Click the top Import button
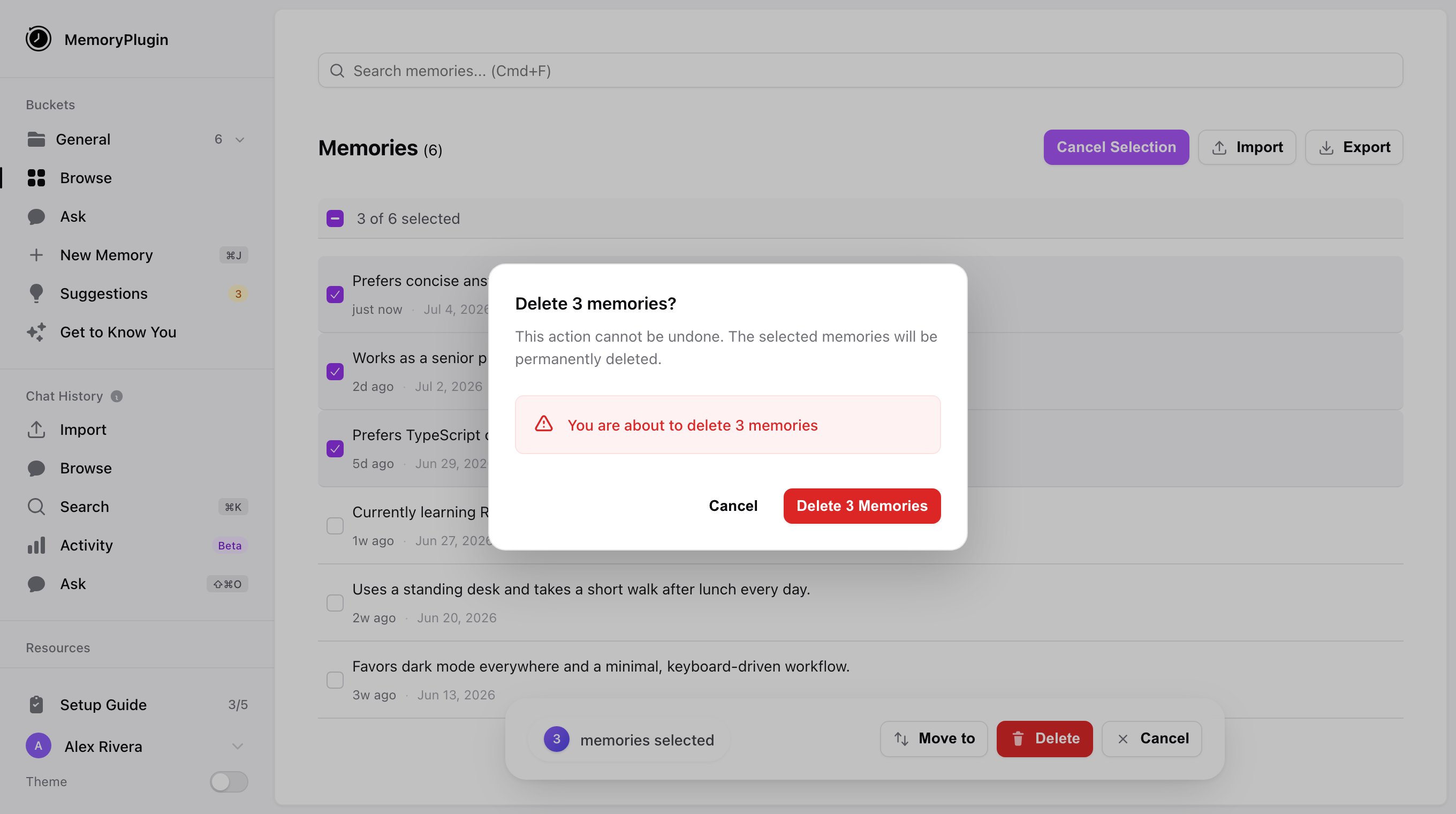This screenshot has height=814, width=1456. pos(1247,147)
